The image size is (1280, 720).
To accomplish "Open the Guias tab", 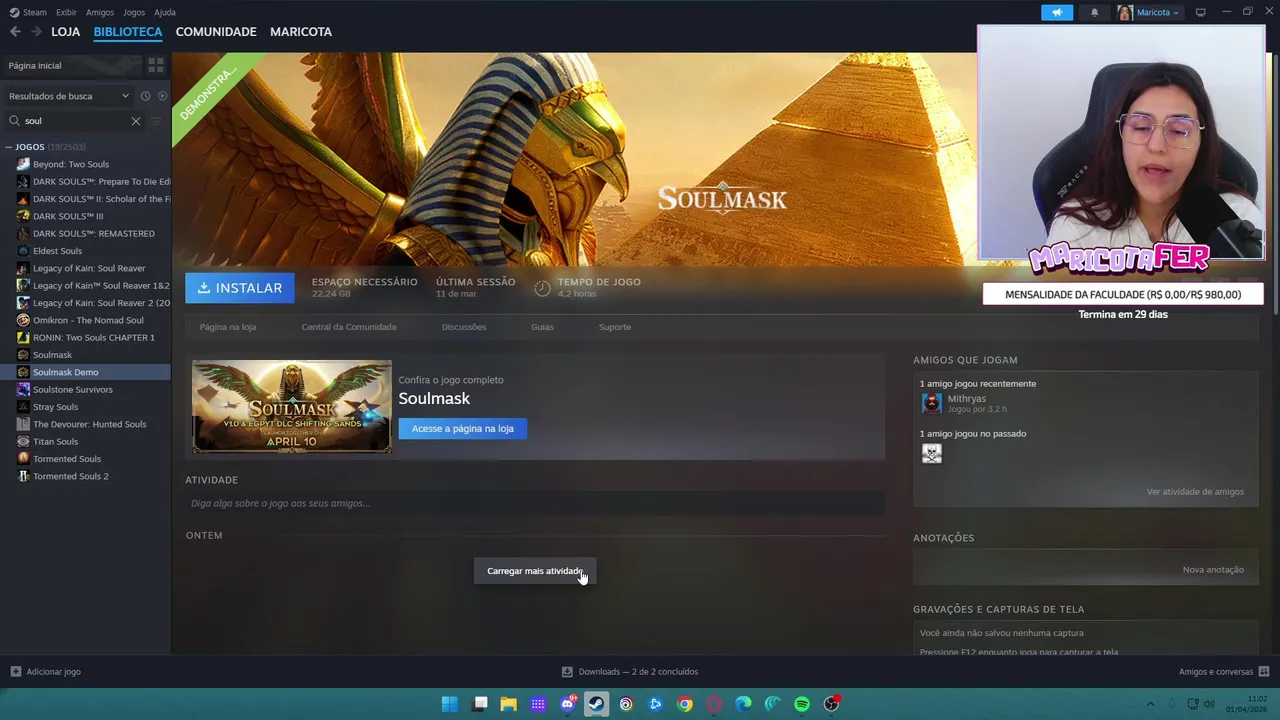I will (542, 327).
